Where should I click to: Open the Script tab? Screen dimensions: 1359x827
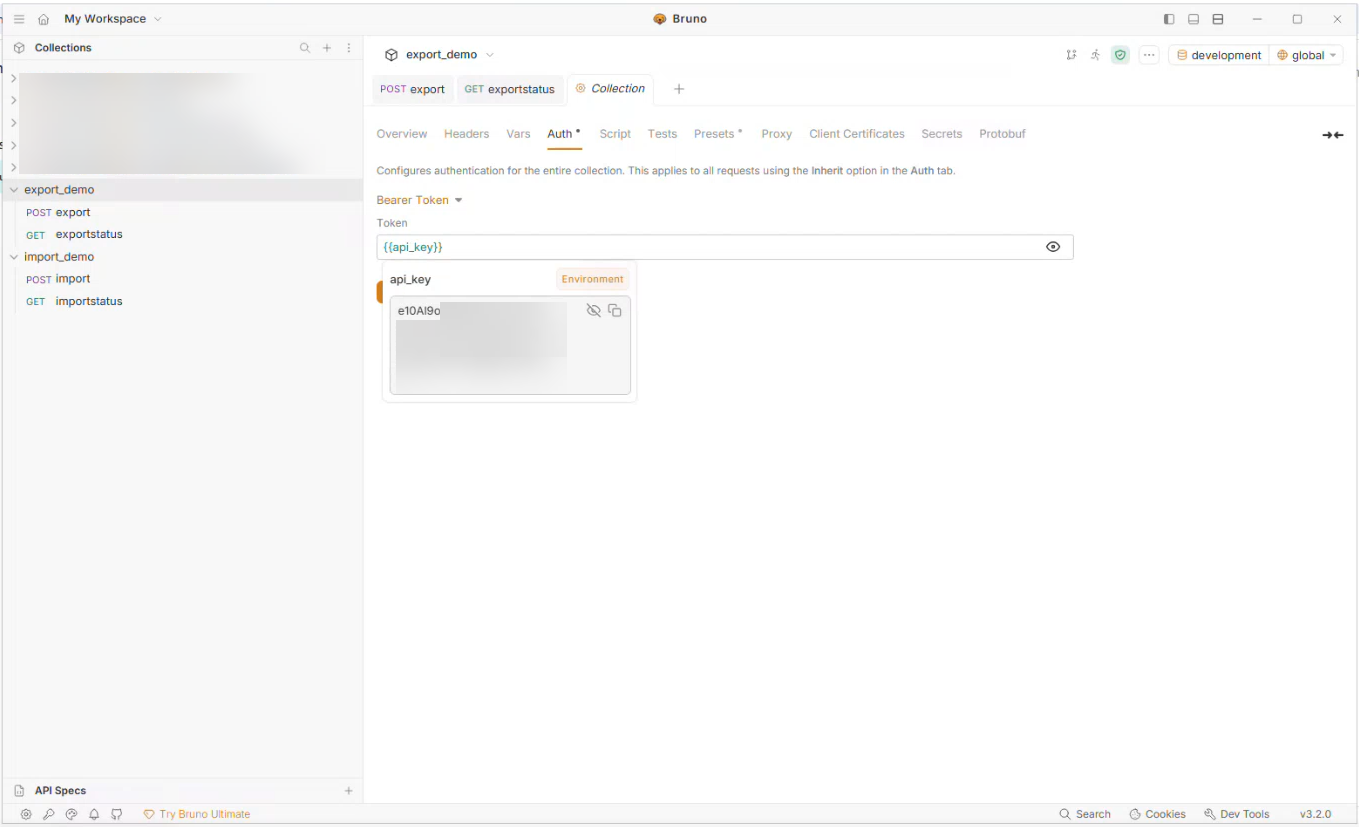point(615,134)
